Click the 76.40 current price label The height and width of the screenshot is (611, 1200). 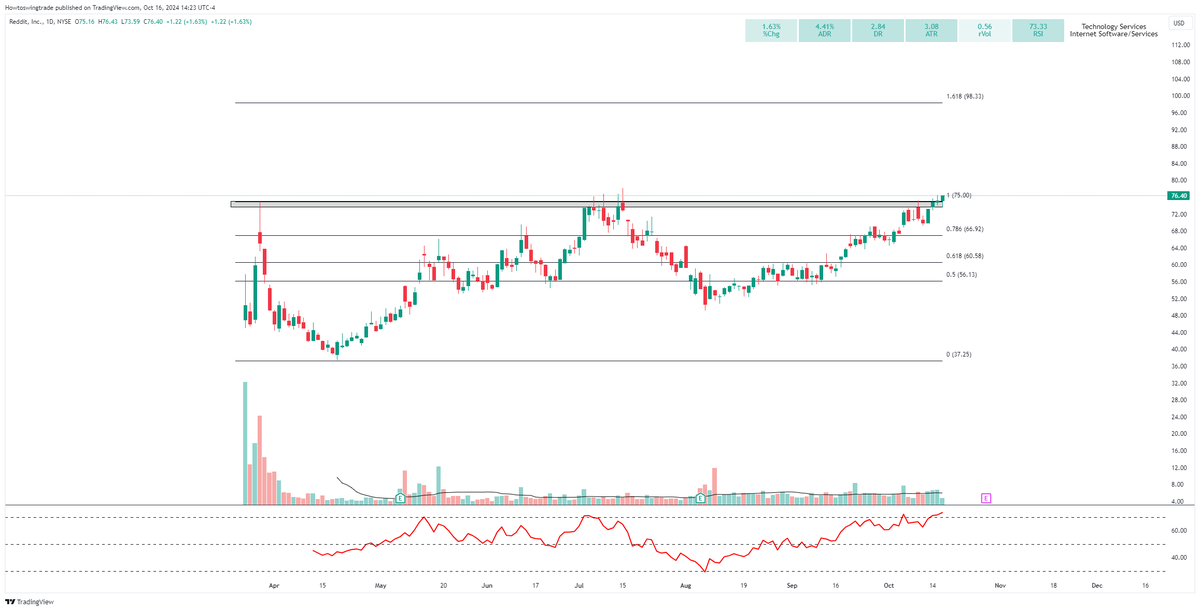coord(1178,196)
